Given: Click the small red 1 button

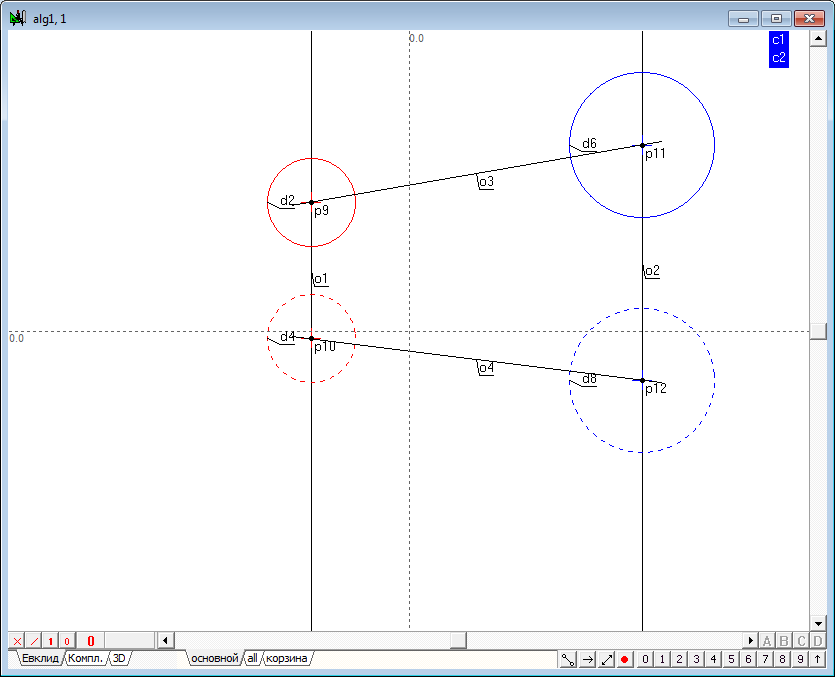Looking at the screenshot, I should [51, 641].
